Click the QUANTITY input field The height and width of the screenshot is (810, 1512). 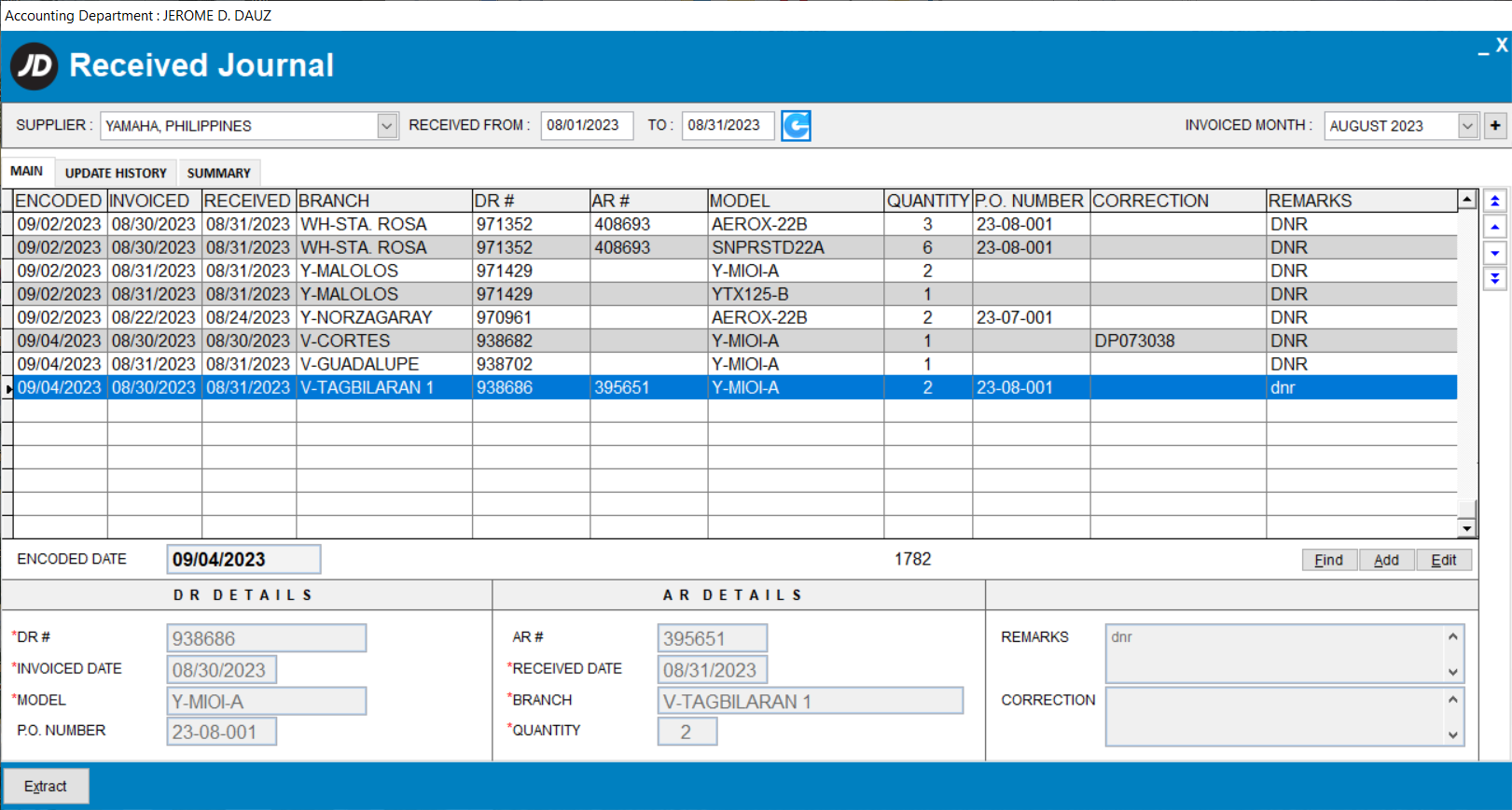coord(687,732)
